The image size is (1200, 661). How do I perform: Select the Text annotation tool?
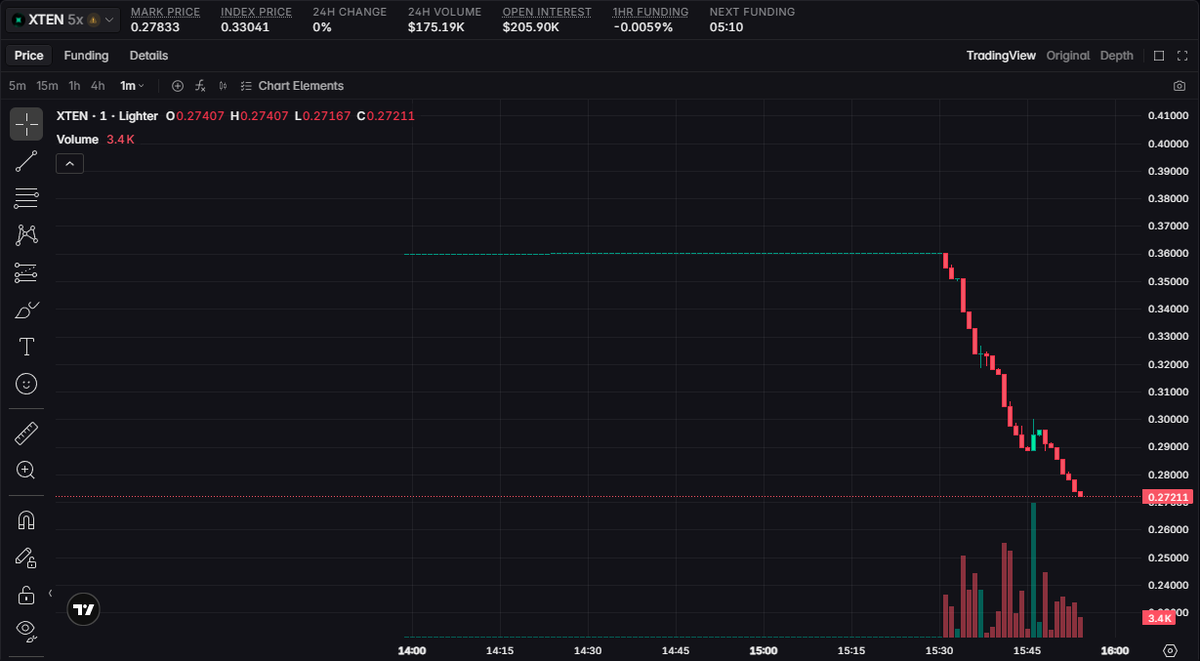[26, 347]
